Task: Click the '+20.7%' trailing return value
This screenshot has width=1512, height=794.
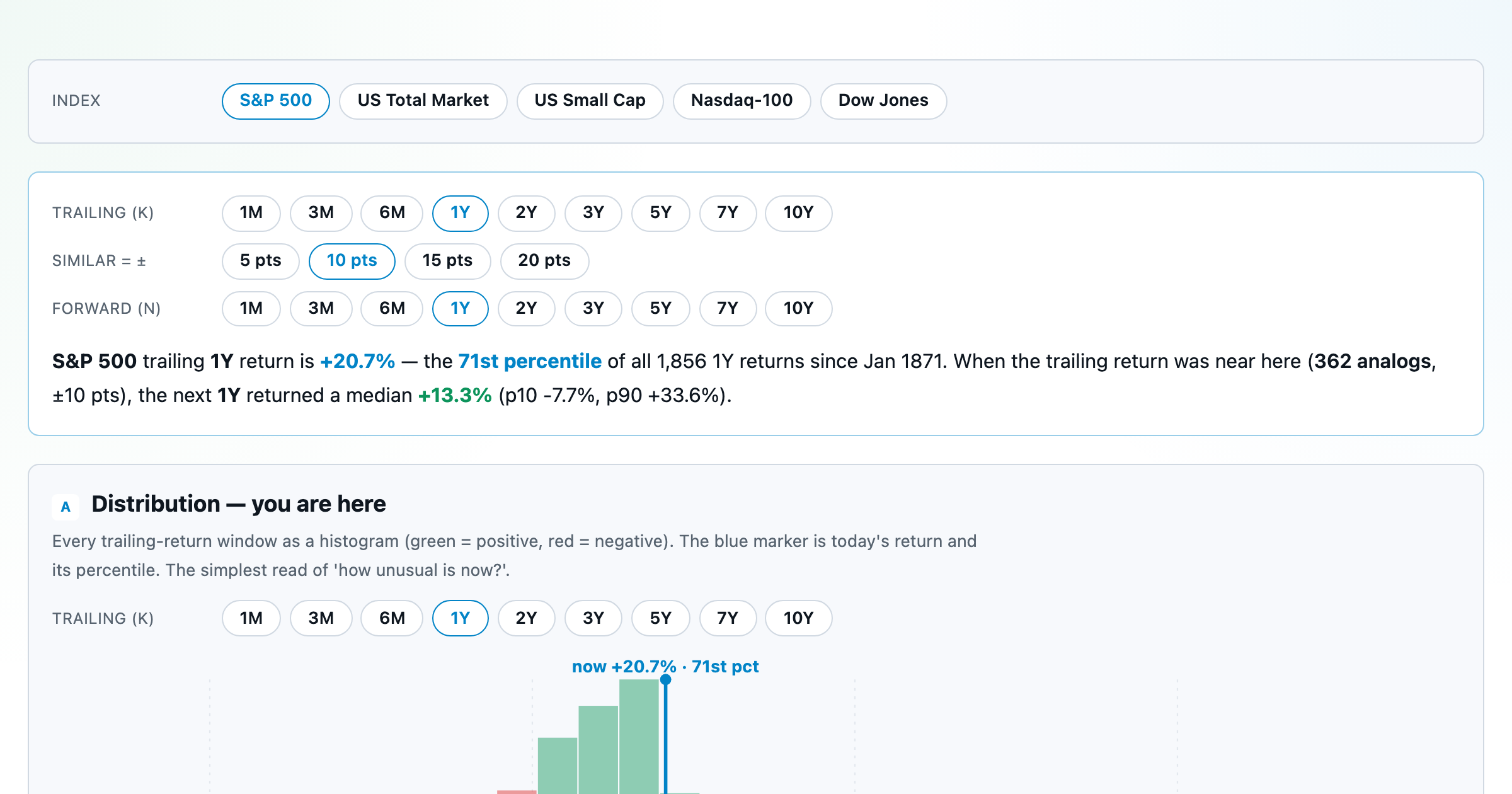Action: tap(358, 361)
